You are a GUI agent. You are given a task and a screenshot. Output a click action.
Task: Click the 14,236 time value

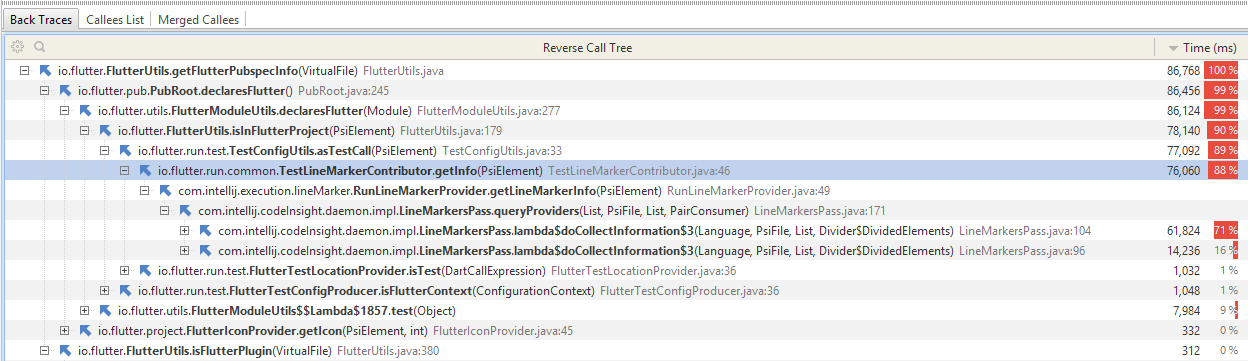coord(1183,251)
